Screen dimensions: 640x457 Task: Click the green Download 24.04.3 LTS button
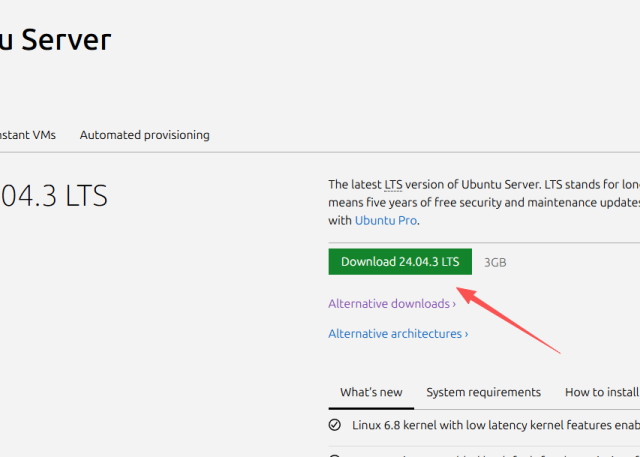pos(400,261)
